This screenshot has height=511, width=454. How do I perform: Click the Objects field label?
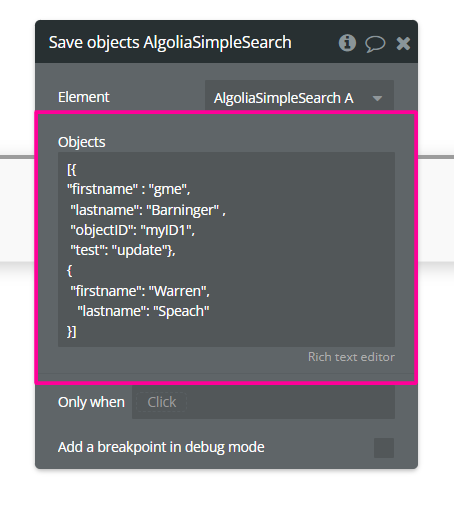click(x=82, y=142)
